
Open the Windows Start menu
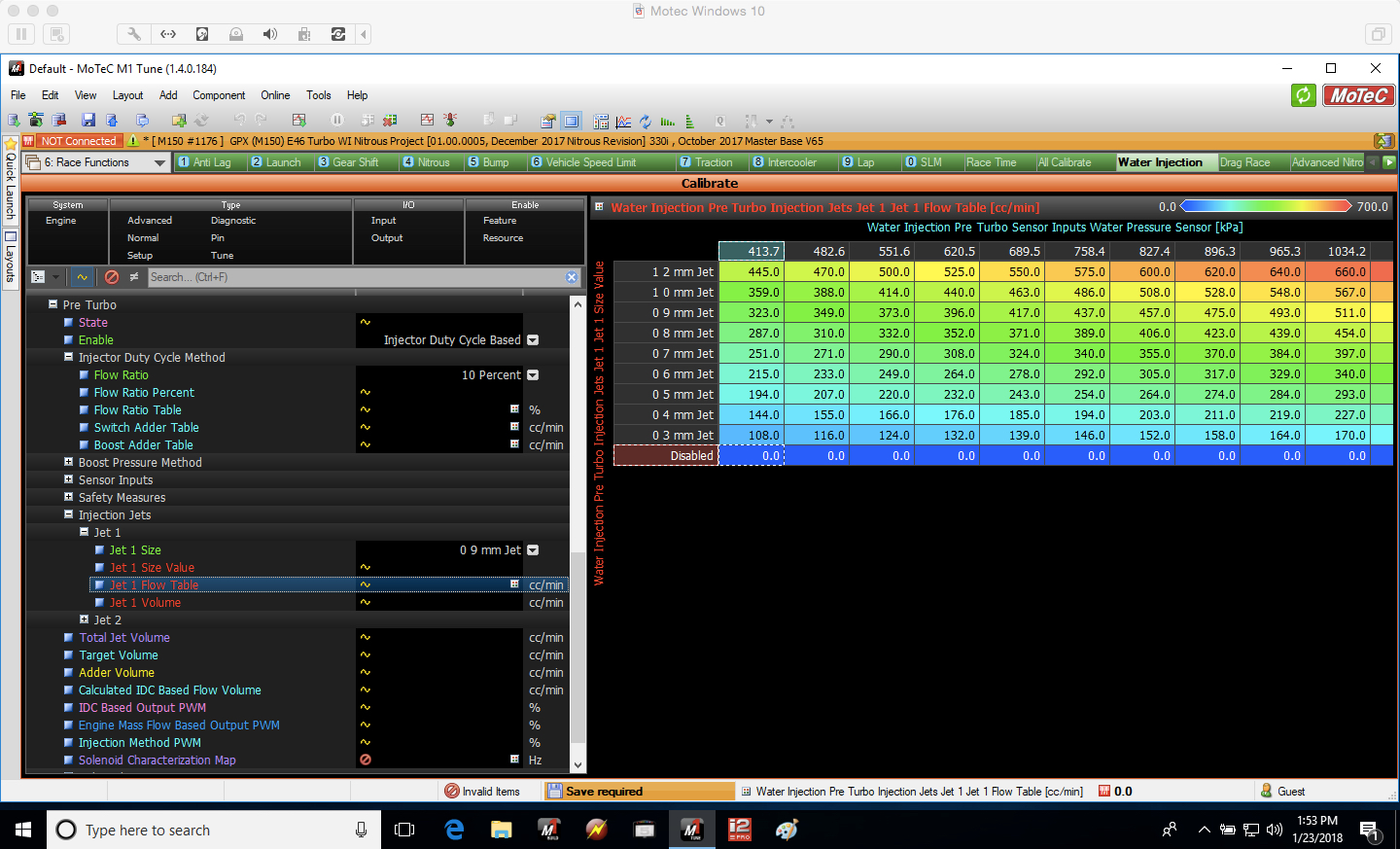23,830
